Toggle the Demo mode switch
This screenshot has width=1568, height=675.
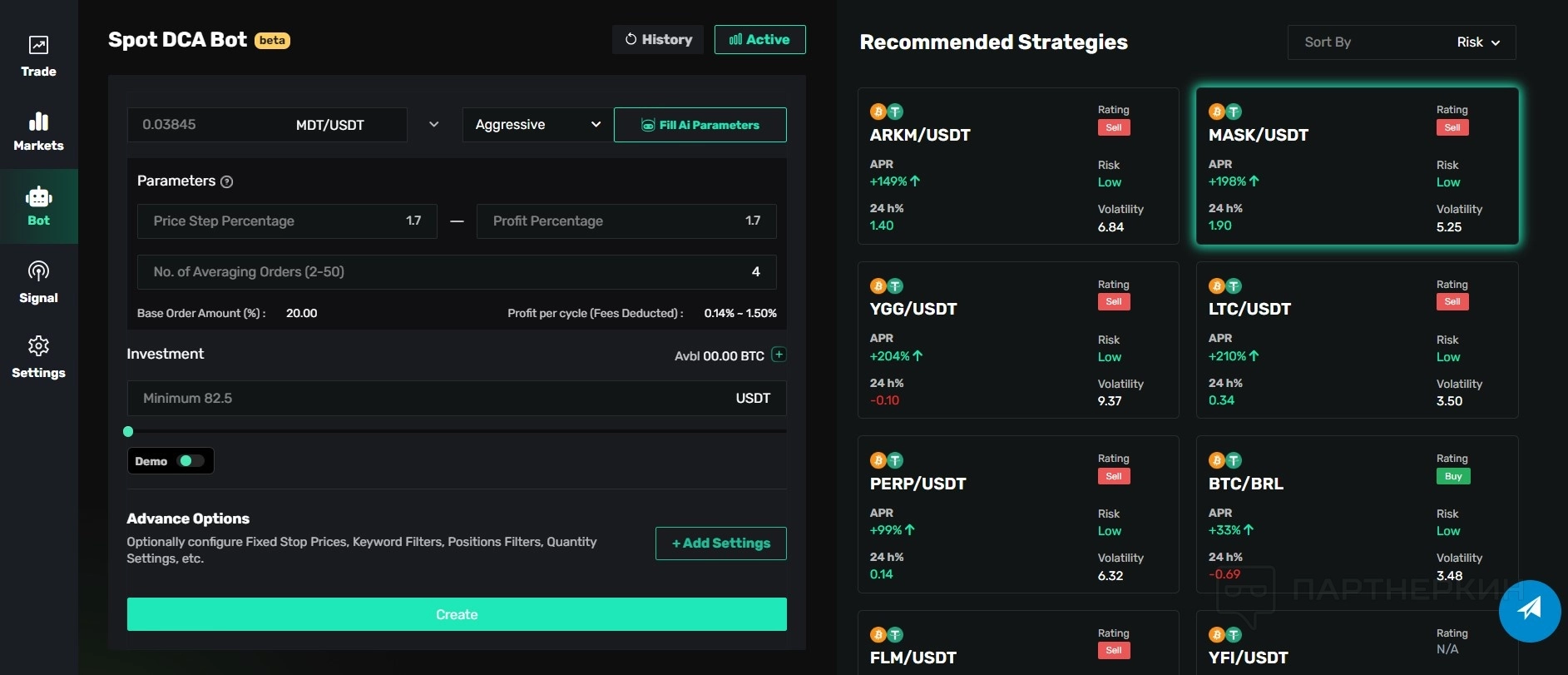(x=190, y=461)
